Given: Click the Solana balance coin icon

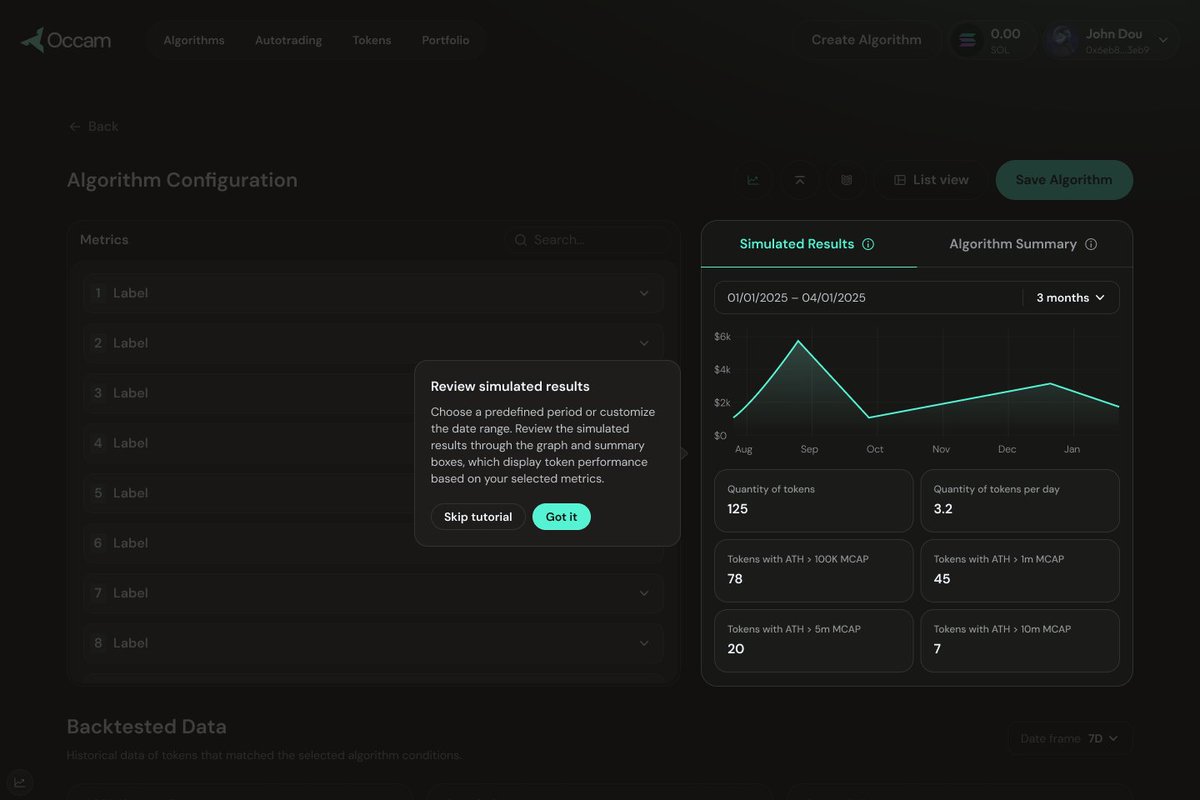Looking at the screenshot, I should coord(967,40).
